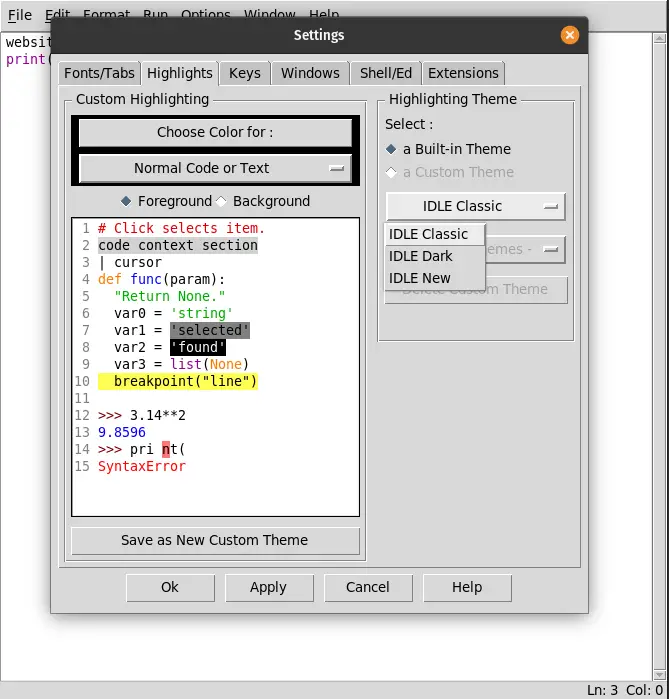
Task: Click the 'func' definition sample
Action: click(146, 280)
